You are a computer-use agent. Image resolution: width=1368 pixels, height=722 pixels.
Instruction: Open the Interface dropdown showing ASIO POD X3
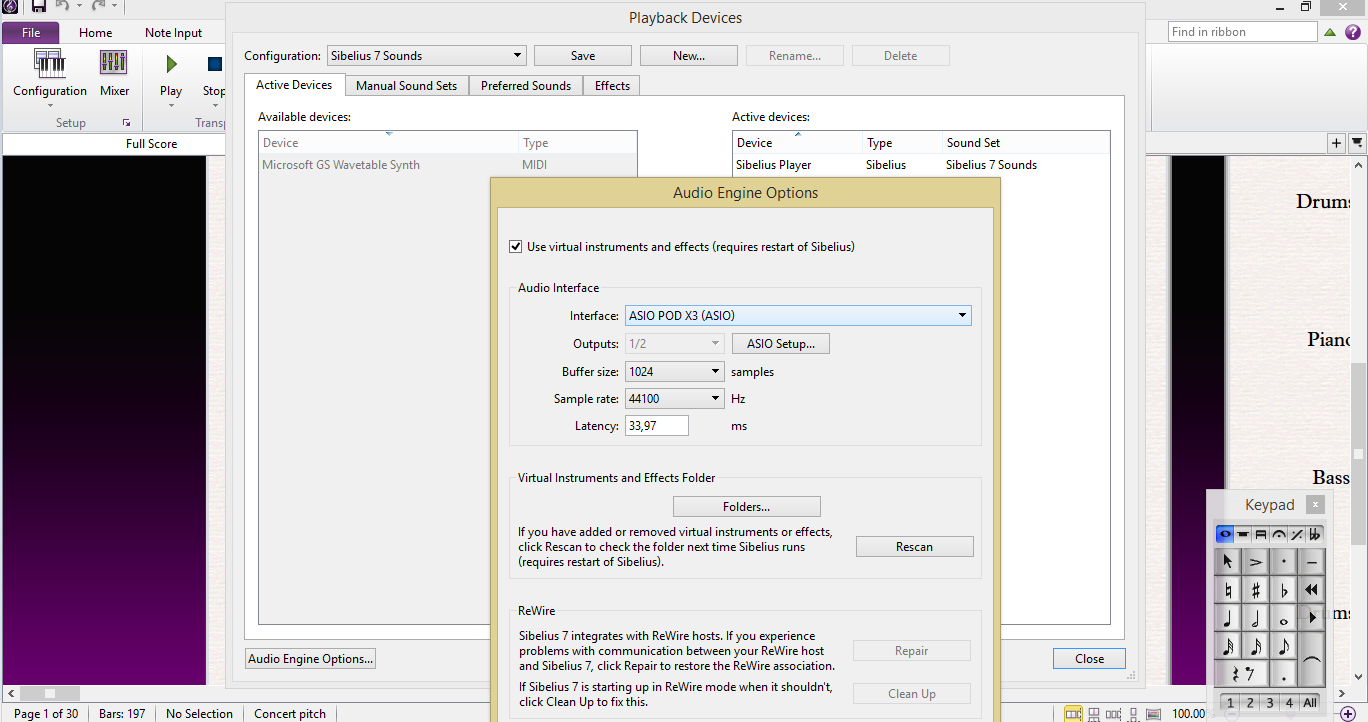(798, 315)
